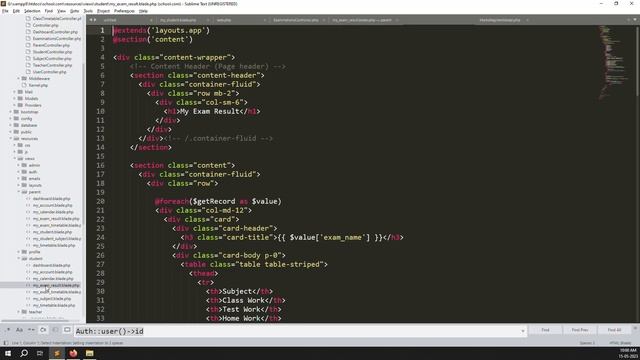Open my_subject.blade.php under student folder
Image resolution: width=640 pixels, height=360 pixels.
point(52,298)
